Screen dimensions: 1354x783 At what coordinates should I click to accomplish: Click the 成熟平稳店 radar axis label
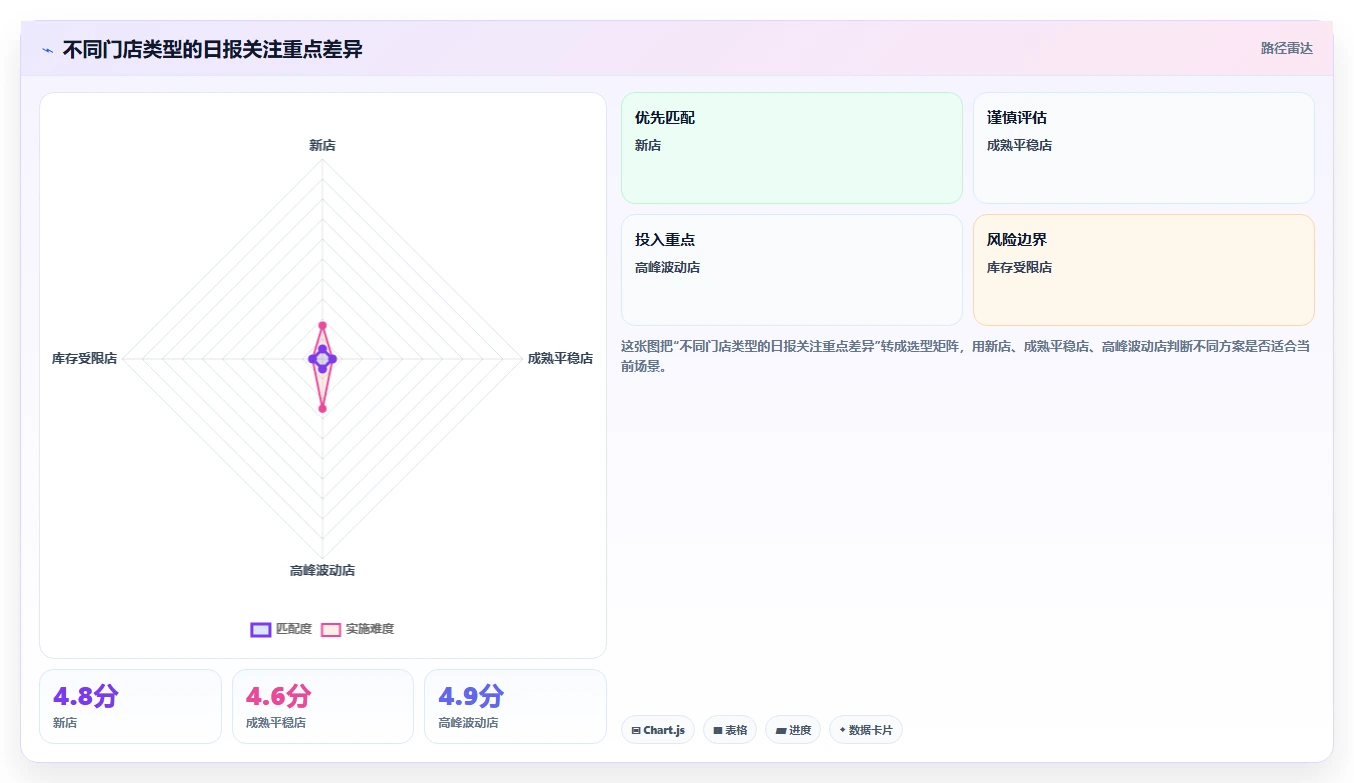point(560,358)
